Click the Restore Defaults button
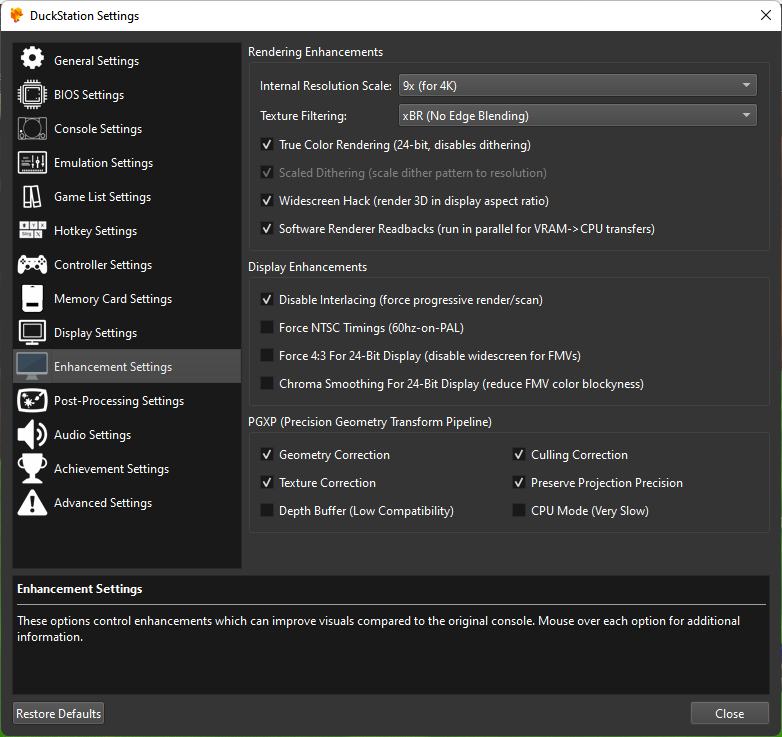 click(58, 713)
